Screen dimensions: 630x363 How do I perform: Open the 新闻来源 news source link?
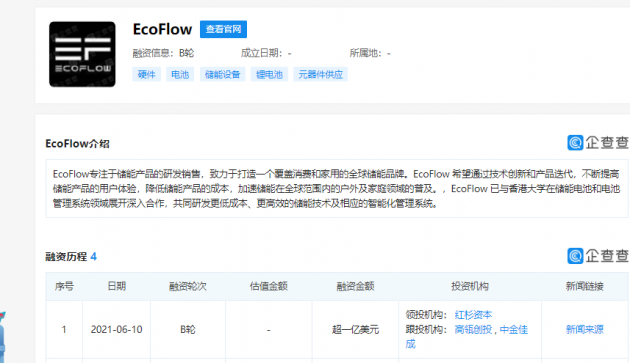tap(585, 330)
